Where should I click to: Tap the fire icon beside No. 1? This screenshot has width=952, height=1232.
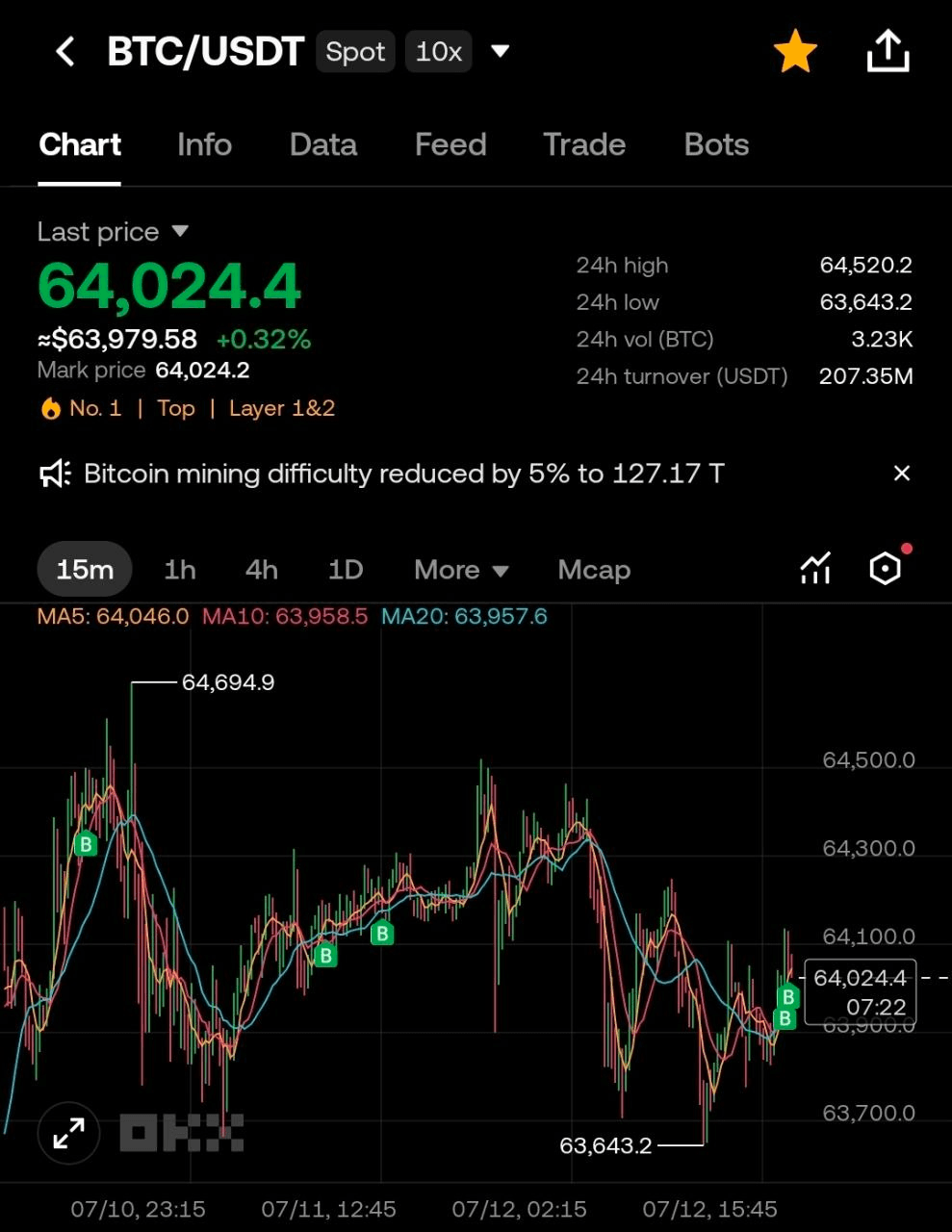pyautogui.click(x=49, y=409)
